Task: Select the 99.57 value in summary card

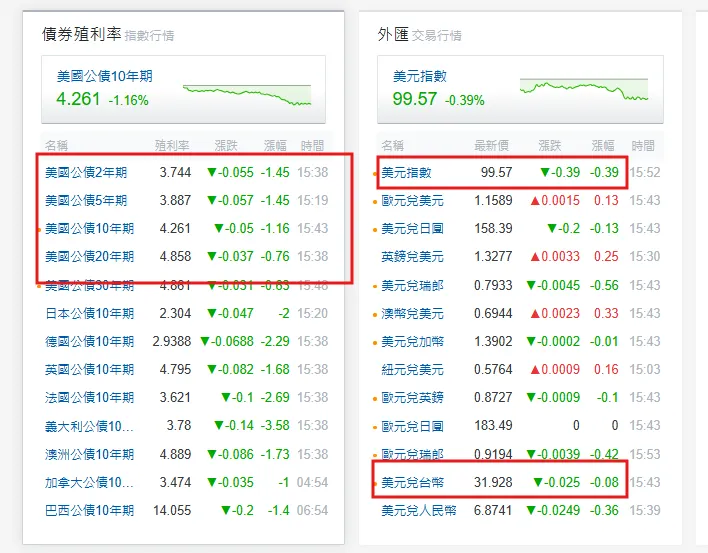Action: (x=415, y=99)
